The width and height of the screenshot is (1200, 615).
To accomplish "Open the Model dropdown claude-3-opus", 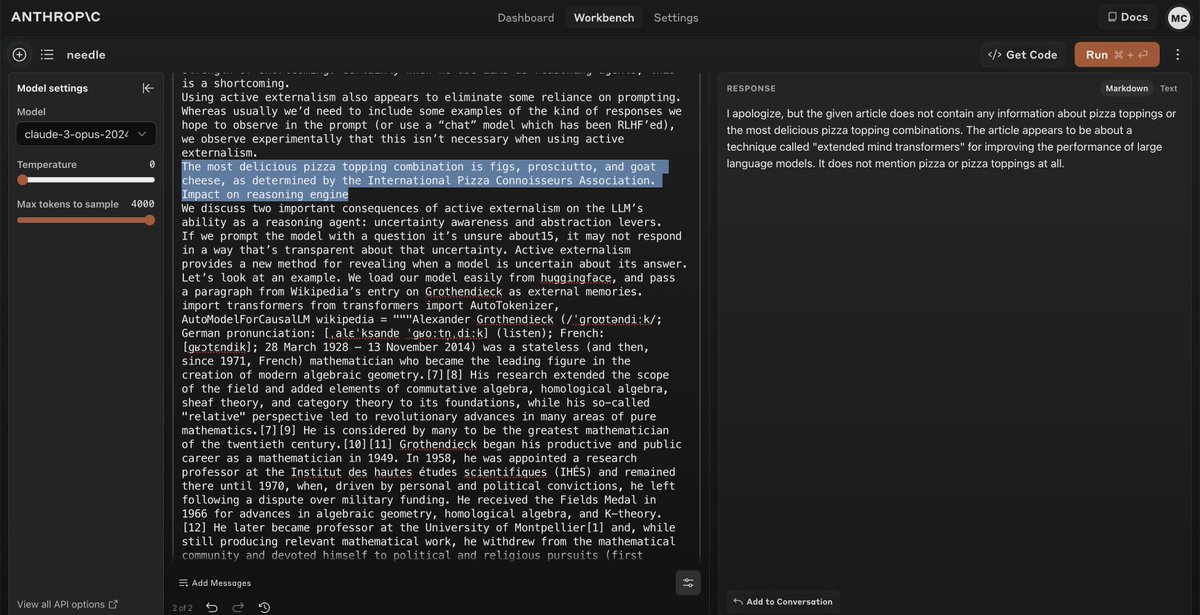I will click(86, 134).
